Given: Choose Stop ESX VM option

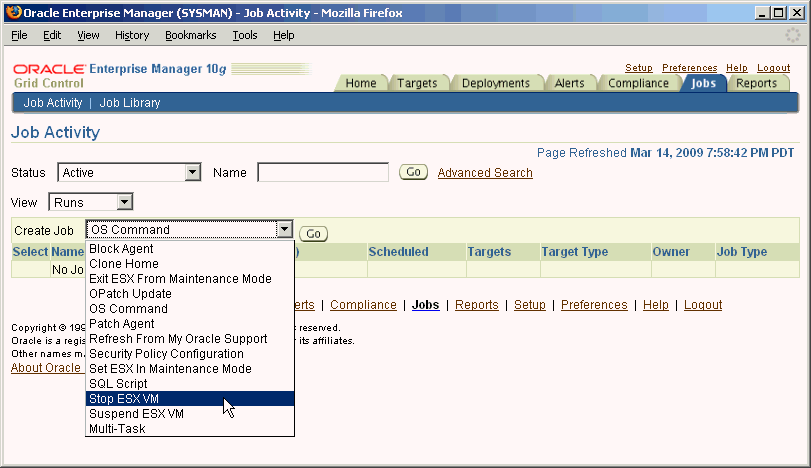Looking at the screenshot, I should pos(190,399).
